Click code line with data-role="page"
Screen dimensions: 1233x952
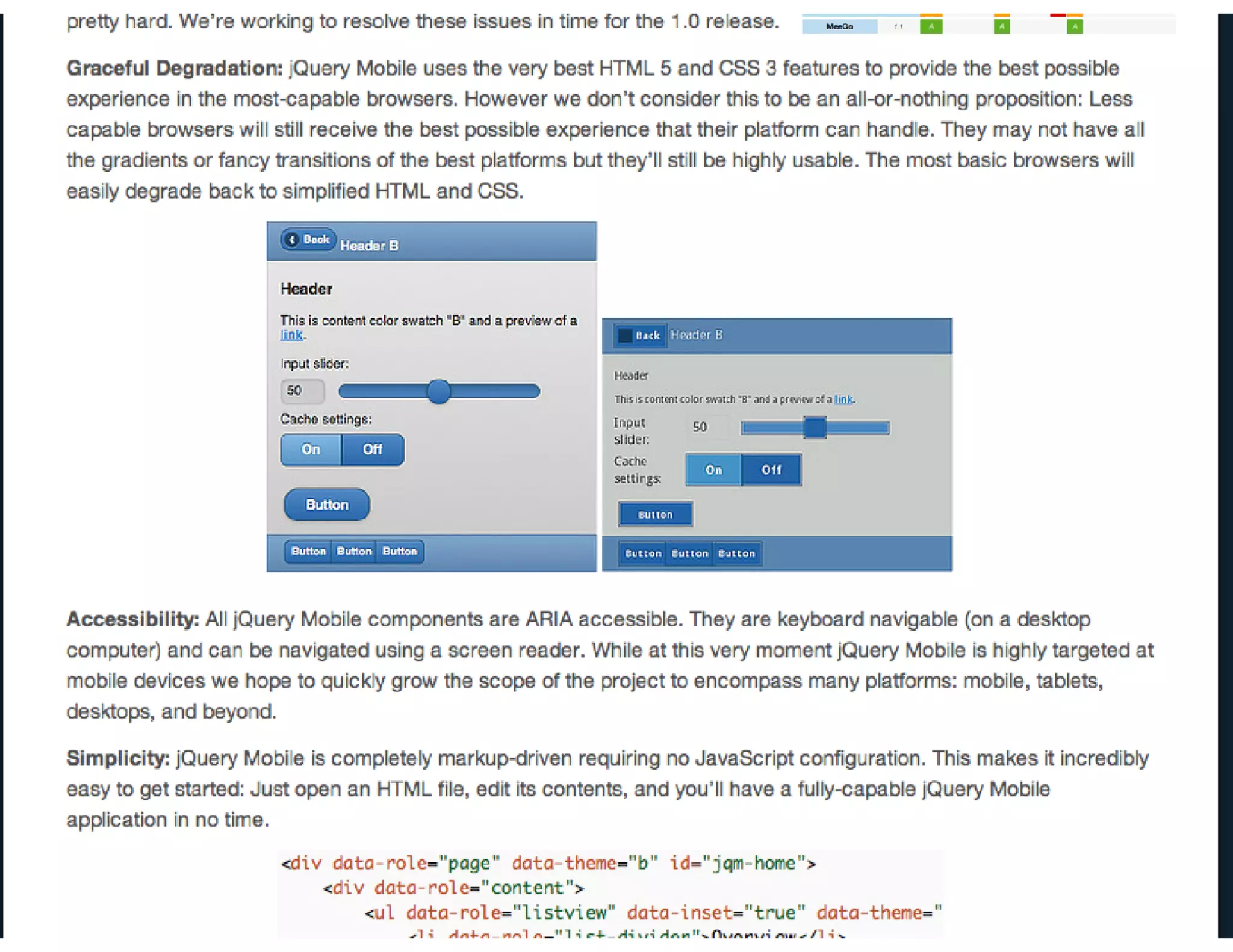[548, 864]
